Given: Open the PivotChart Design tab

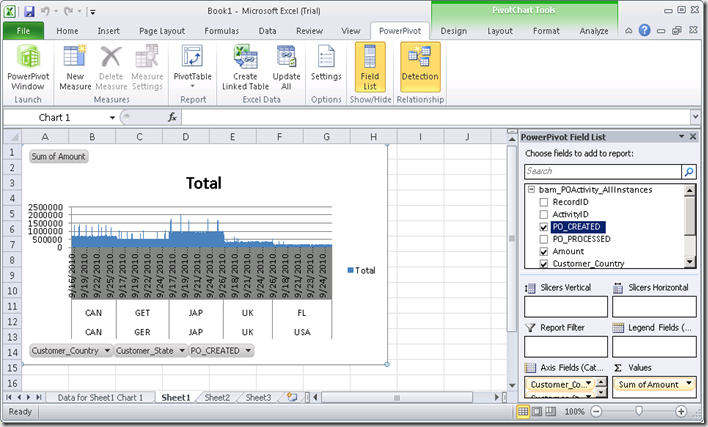Looking at the screenshot, I should pyautogui.click(x=454, y=31).
